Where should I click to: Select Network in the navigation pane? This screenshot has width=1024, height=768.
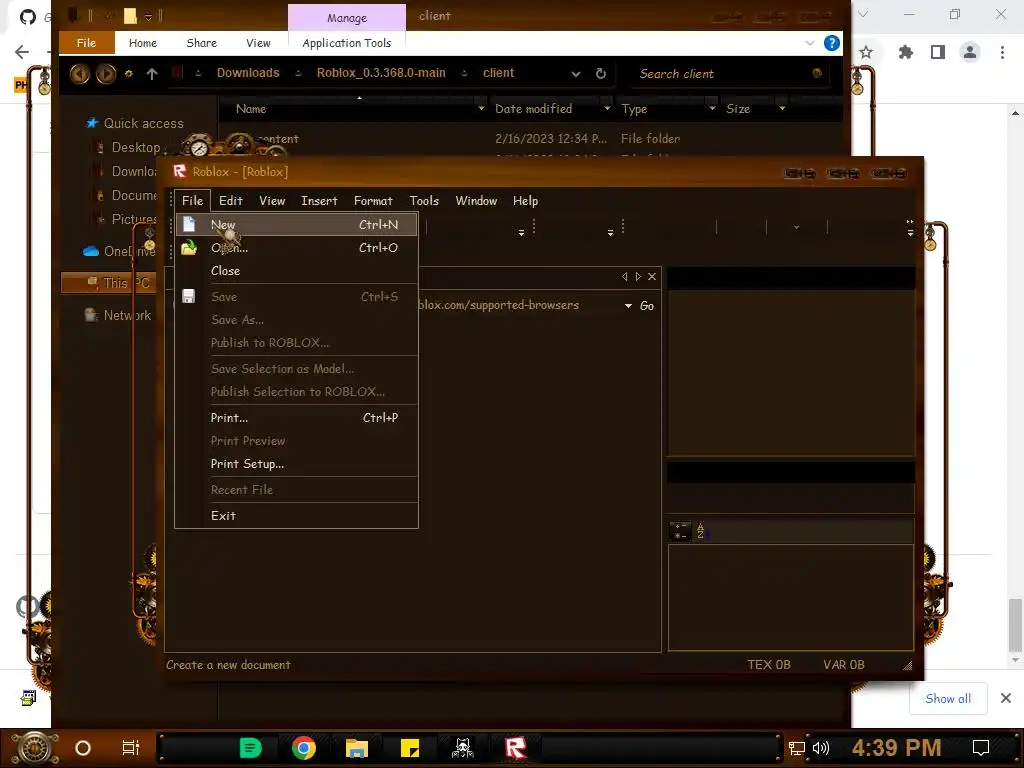point(127,315)
